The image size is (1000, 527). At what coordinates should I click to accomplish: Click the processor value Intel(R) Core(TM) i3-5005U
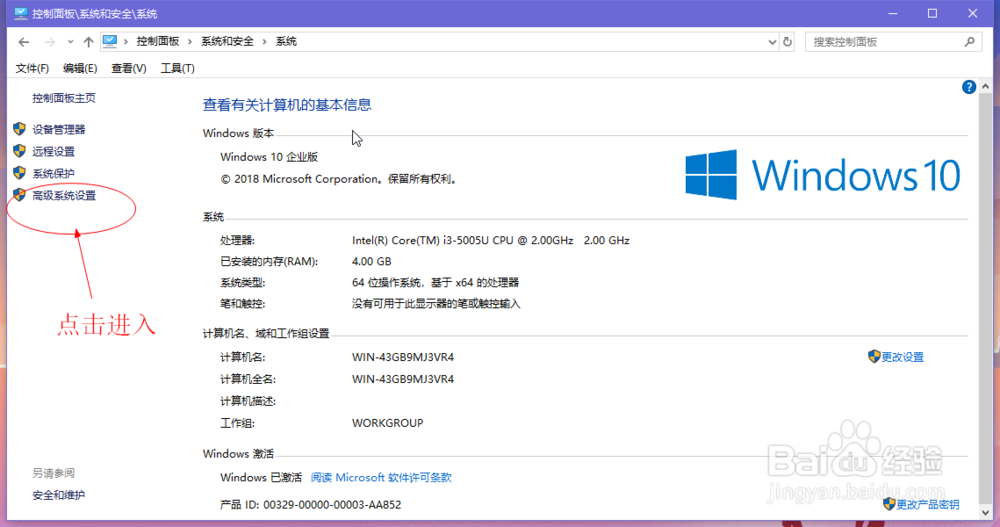(490, 241)
